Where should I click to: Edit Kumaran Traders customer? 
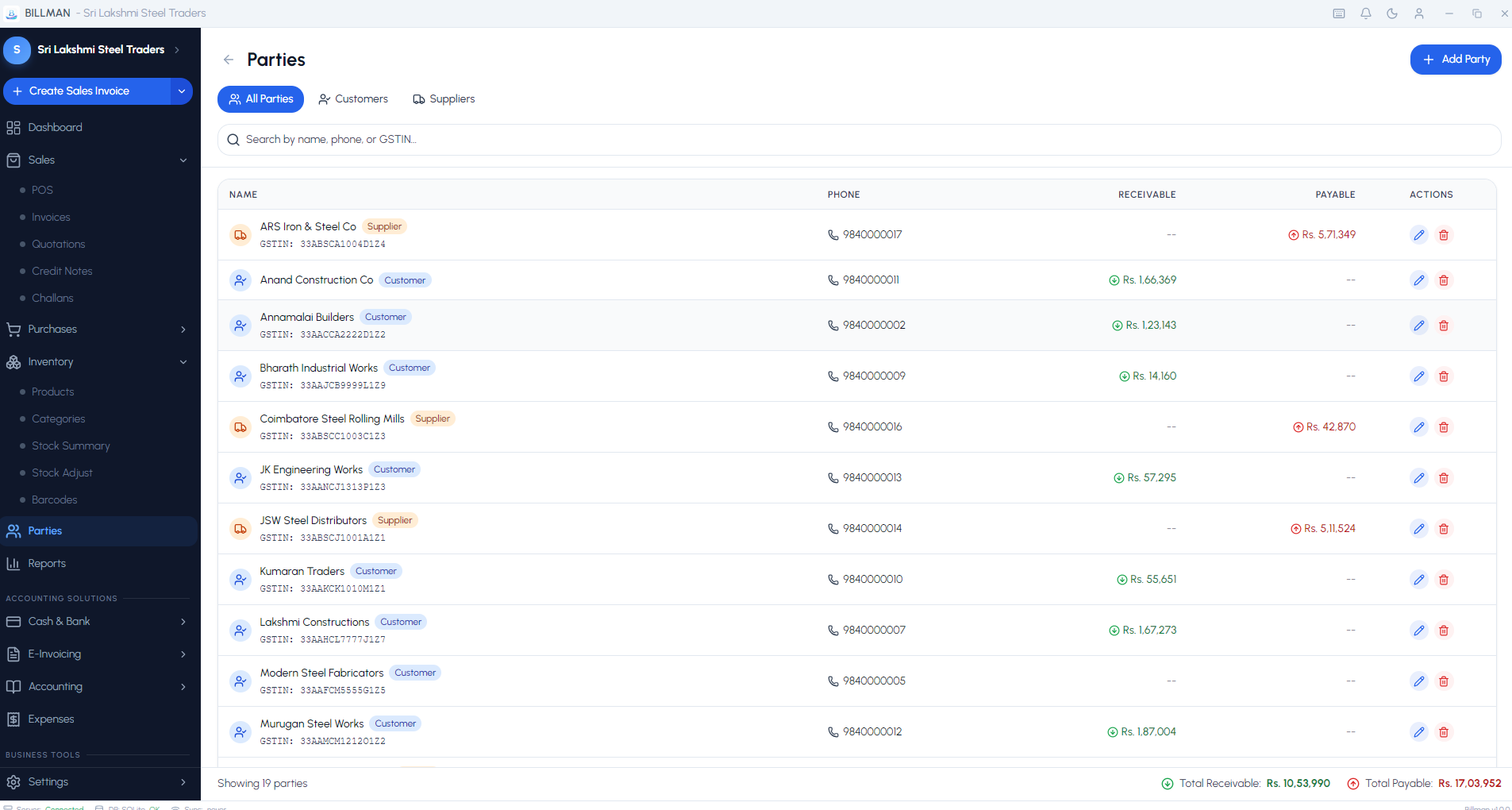1419,580
